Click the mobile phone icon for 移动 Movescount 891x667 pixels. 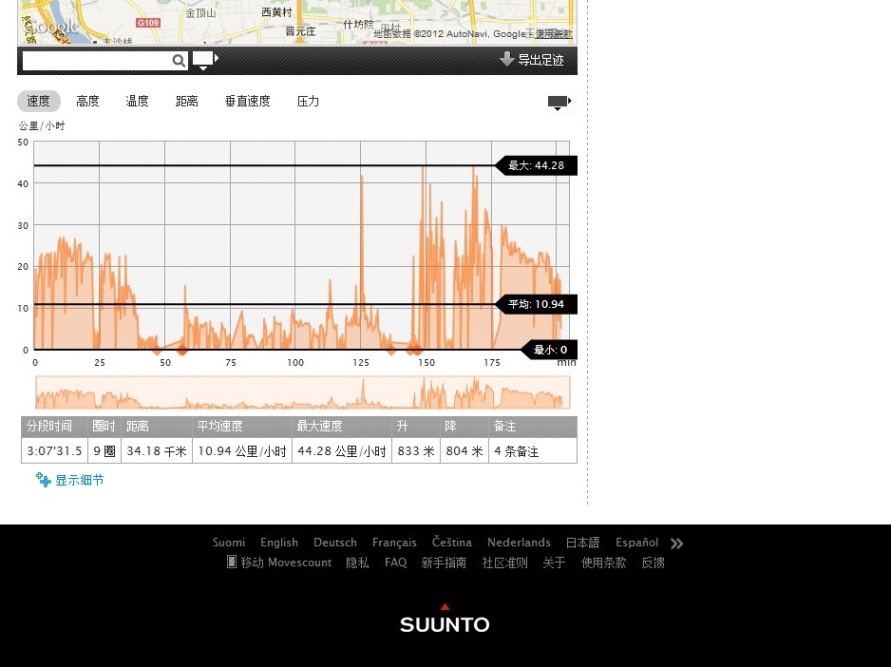232,562
